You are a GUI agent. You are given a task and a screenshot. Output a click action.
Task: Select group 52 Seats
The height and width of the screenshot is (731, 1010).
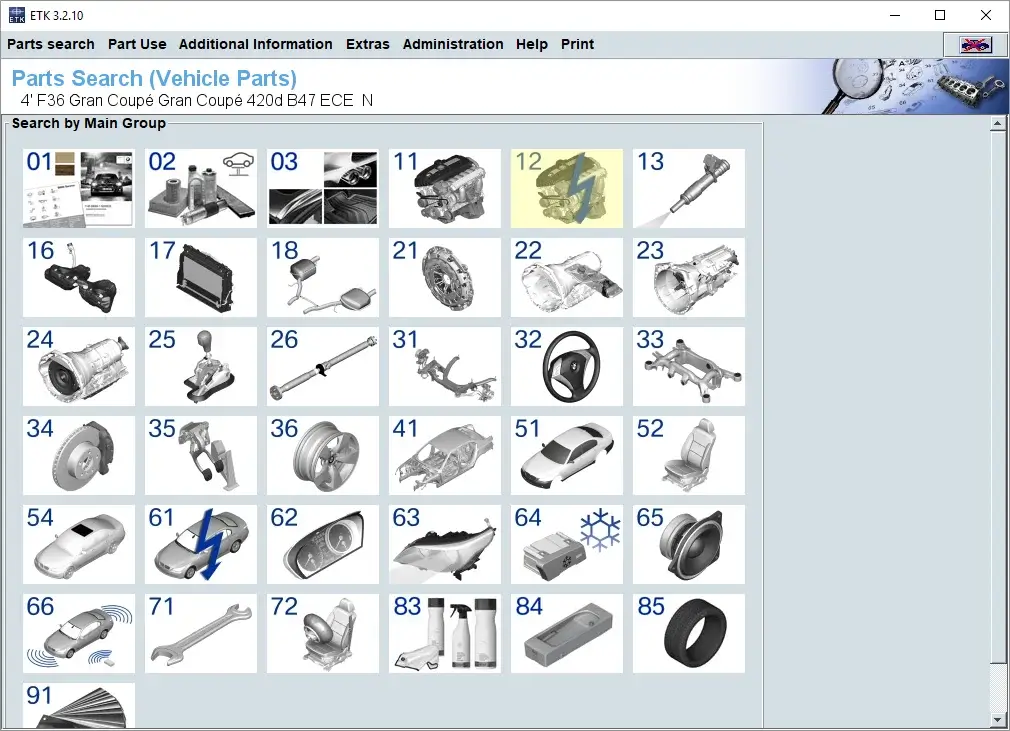pyautogui.click(x=688, y=455)
